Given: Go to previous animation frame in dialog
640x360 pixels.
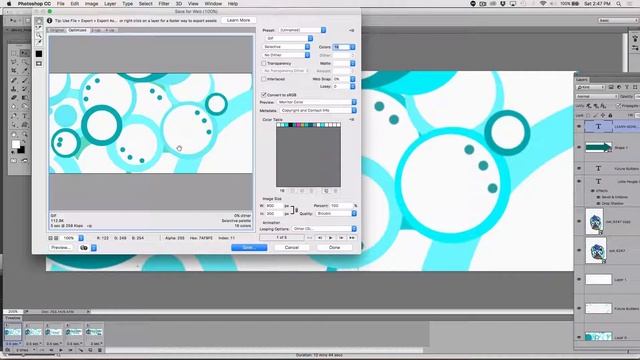Looking at the screenshot, I should pyautogui.click(x=320, y=238).
